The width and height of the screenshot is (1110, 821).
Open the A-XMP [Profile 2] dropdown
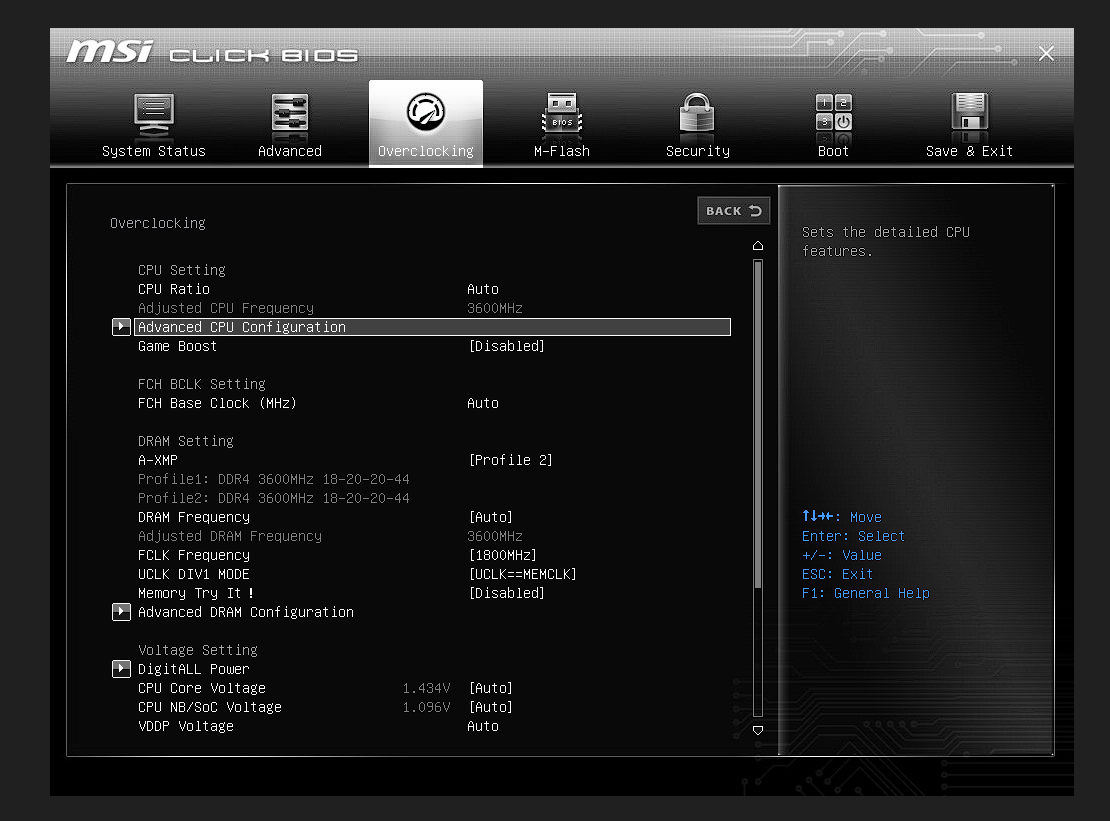click(510, 460)
